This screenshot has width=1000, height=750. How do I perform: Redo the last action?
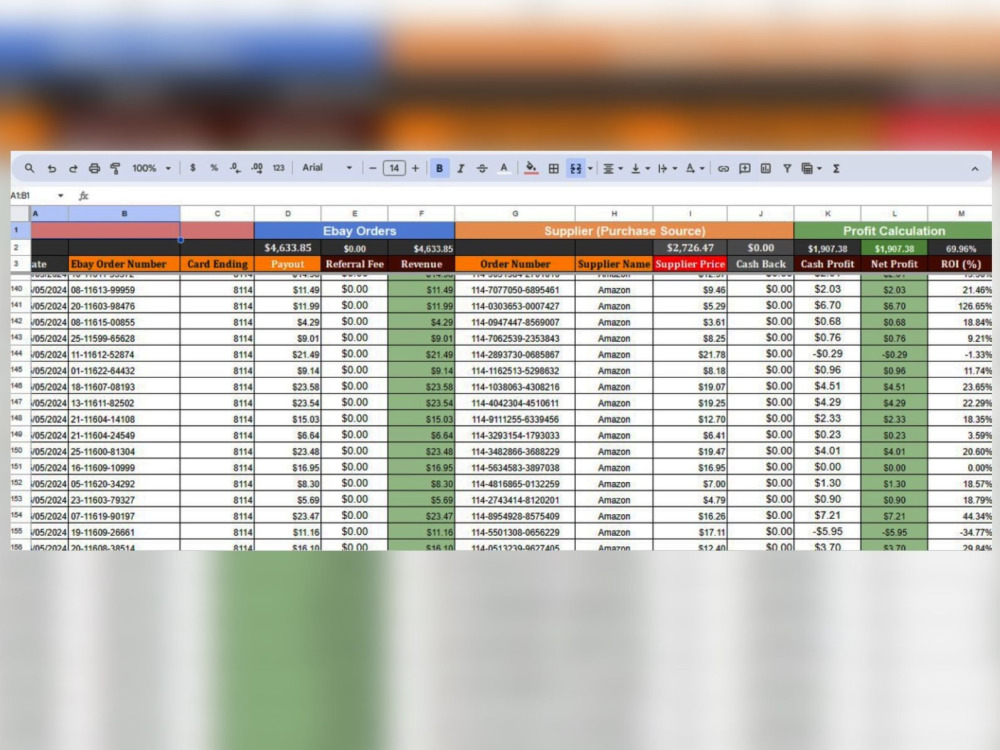tap(73, 168)
